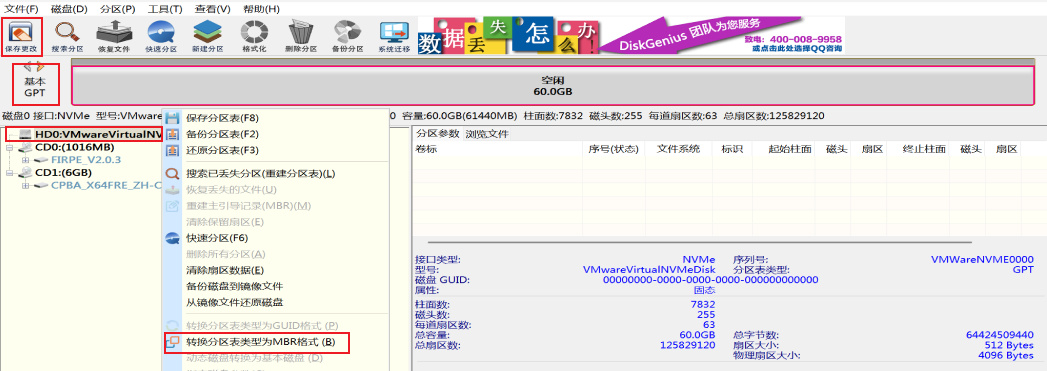The image size is (1047, 371).
Task: Open the 备份分区 toolbar tool
Action: click(347, 36)
